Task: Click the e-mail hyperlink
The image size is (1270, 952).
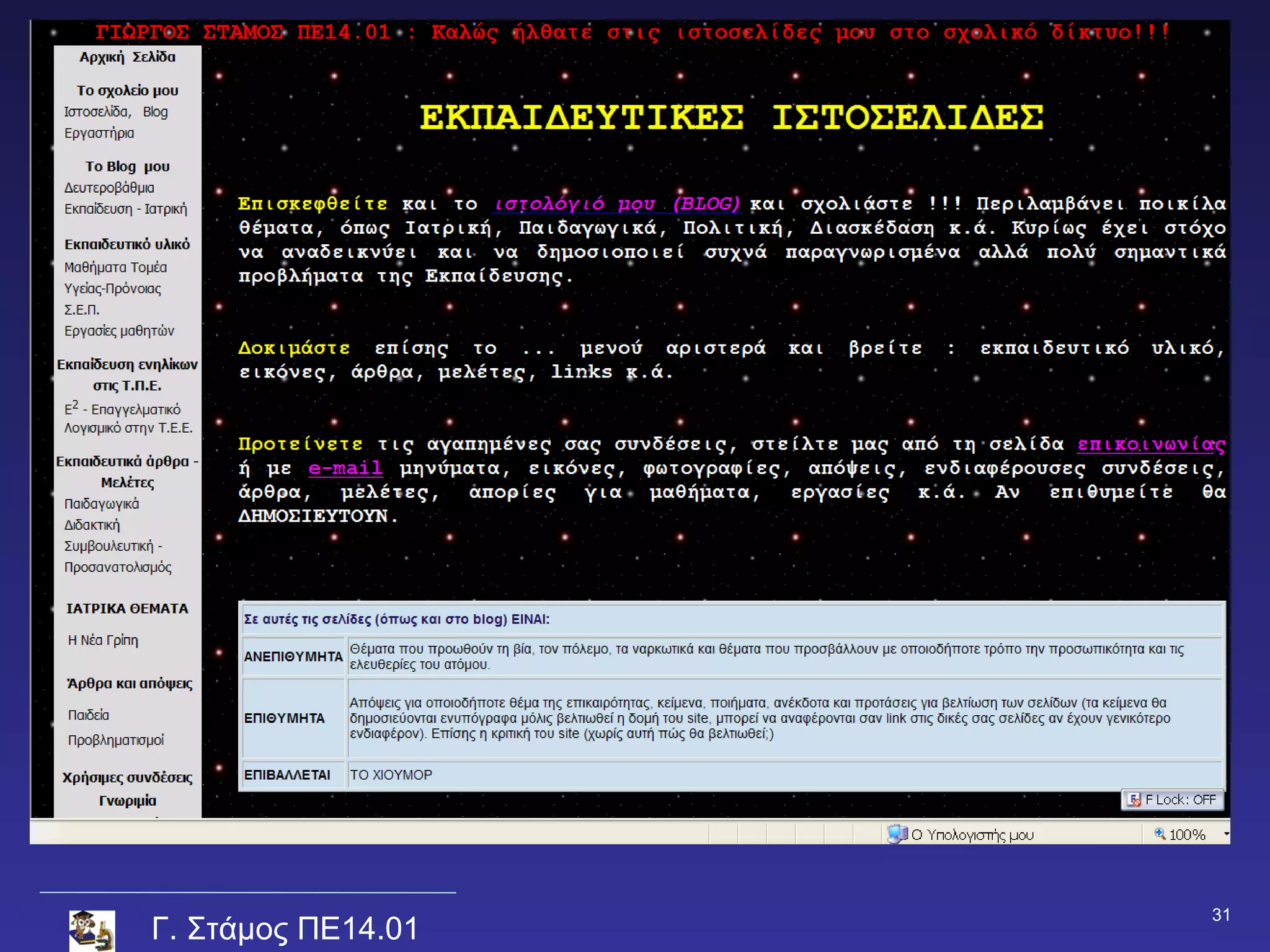Action: click(x=345, y=468)
